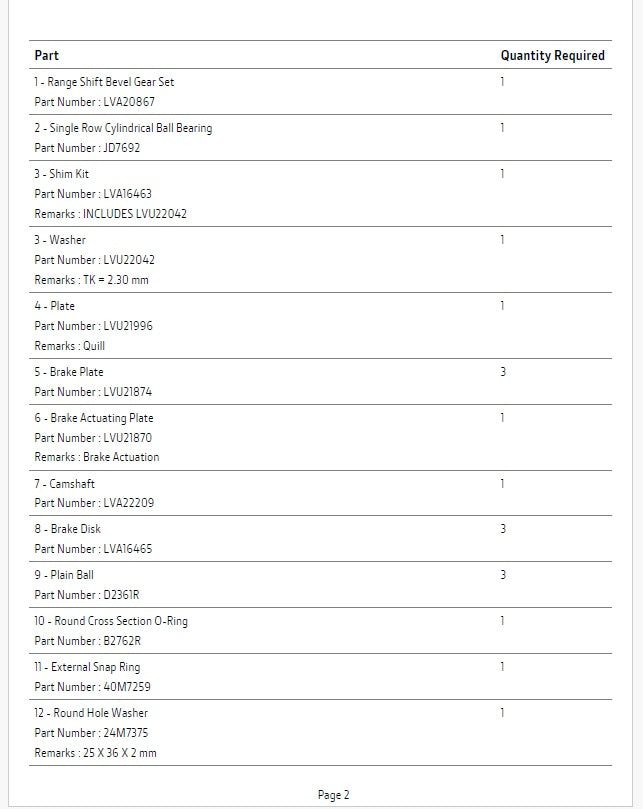Select the Brake Plate entry
The width and height of the screenshot is (643, 809).
point(69,372)
